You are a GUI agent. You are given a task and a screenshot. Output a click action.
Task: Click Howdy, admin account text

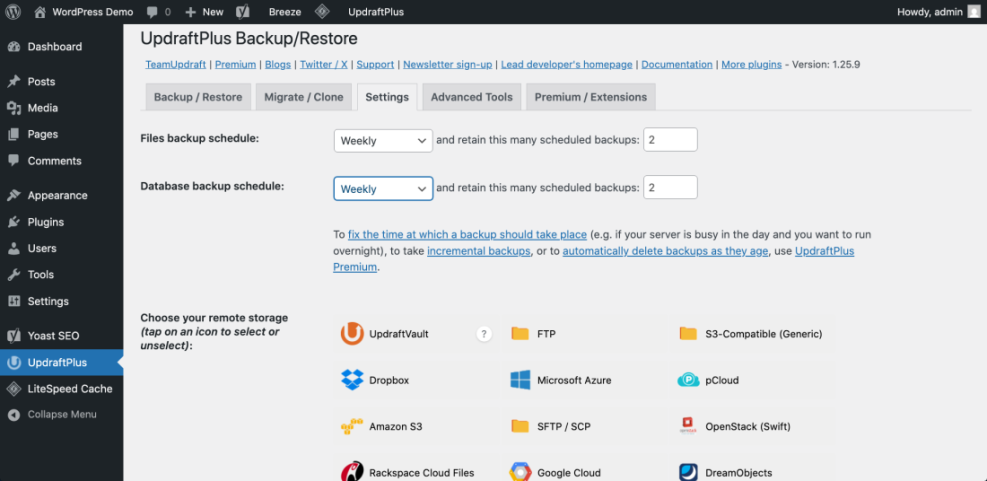tap(930, 12)
